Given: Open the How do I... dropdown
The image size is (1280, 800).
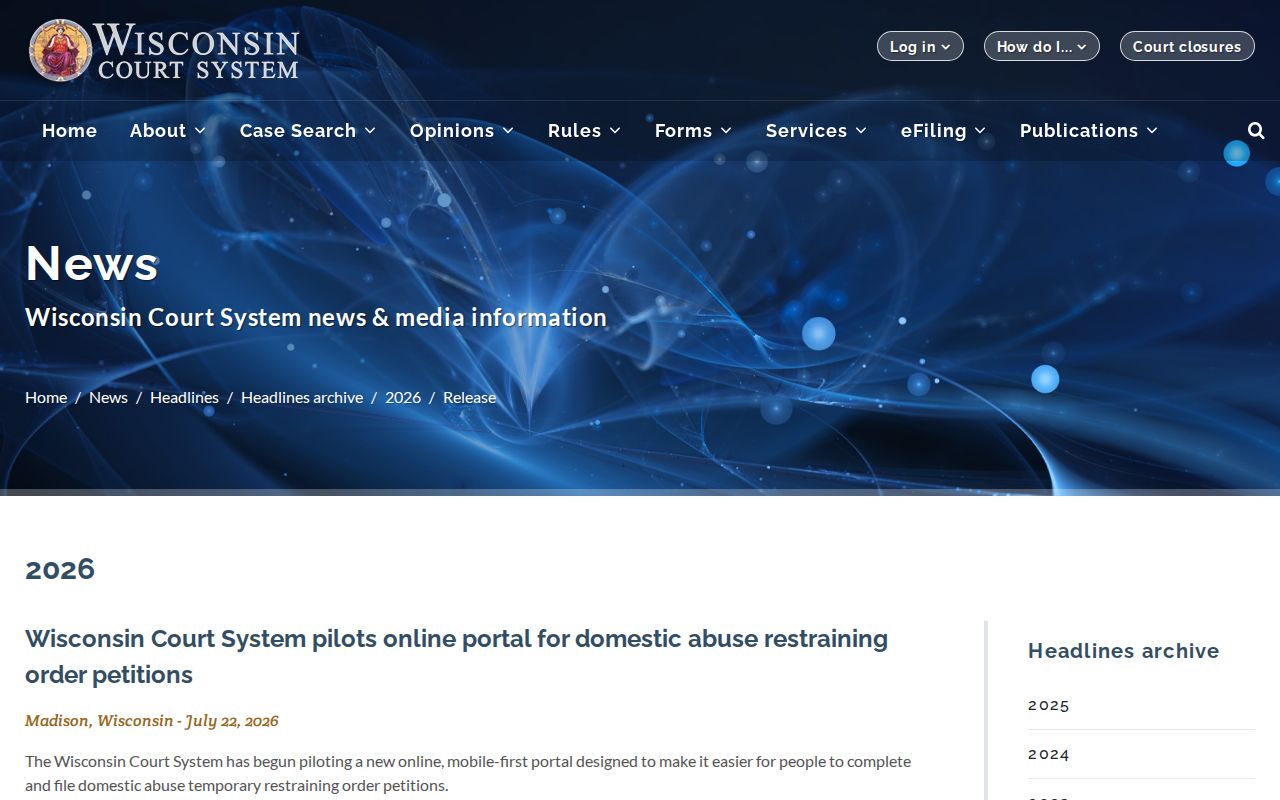Looking at the screenshot, I should [1041, 46].
